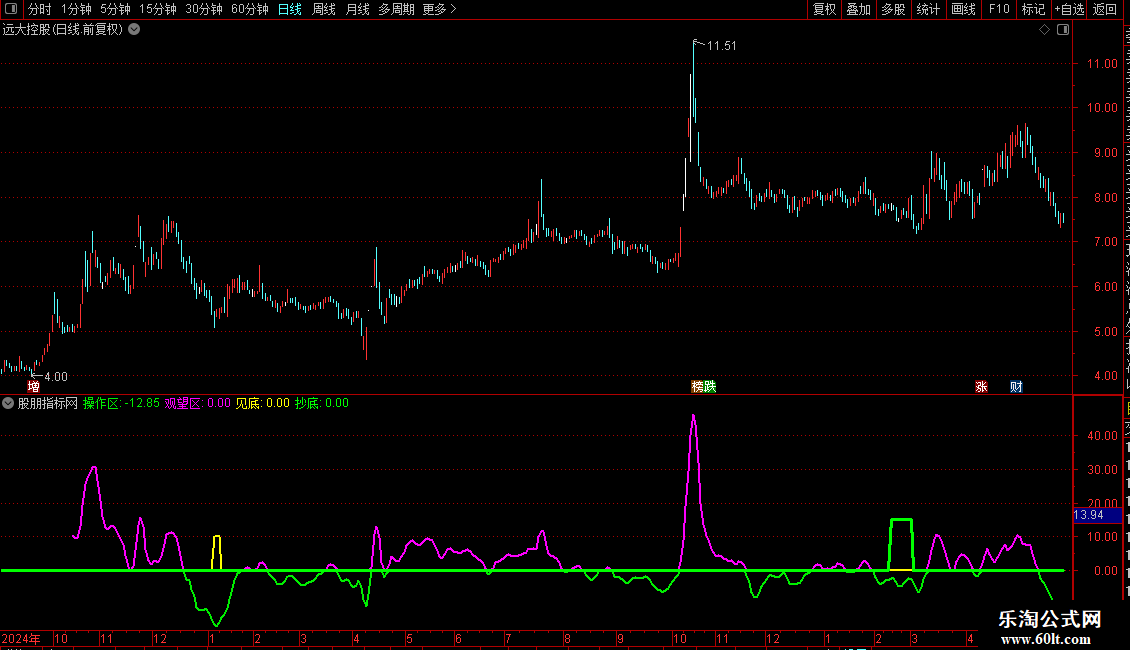Select the 60分钟 period
This screenshot has height=650, width=1130.
[x=250, y=9]
